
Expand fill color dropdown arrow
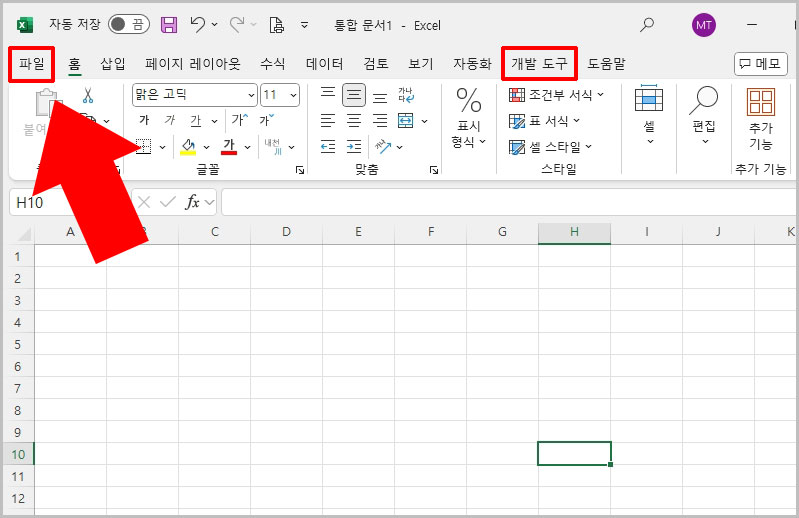[206, 147]
